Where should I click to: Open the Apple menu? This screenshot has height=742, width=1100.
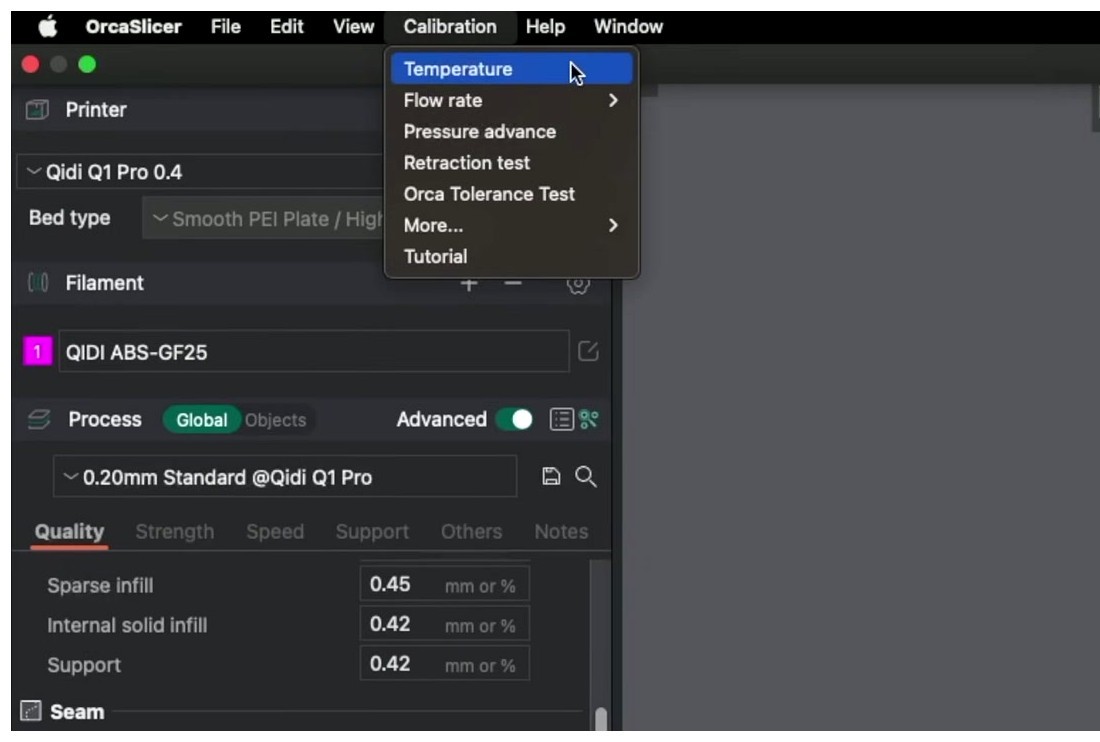coord(47,27)
